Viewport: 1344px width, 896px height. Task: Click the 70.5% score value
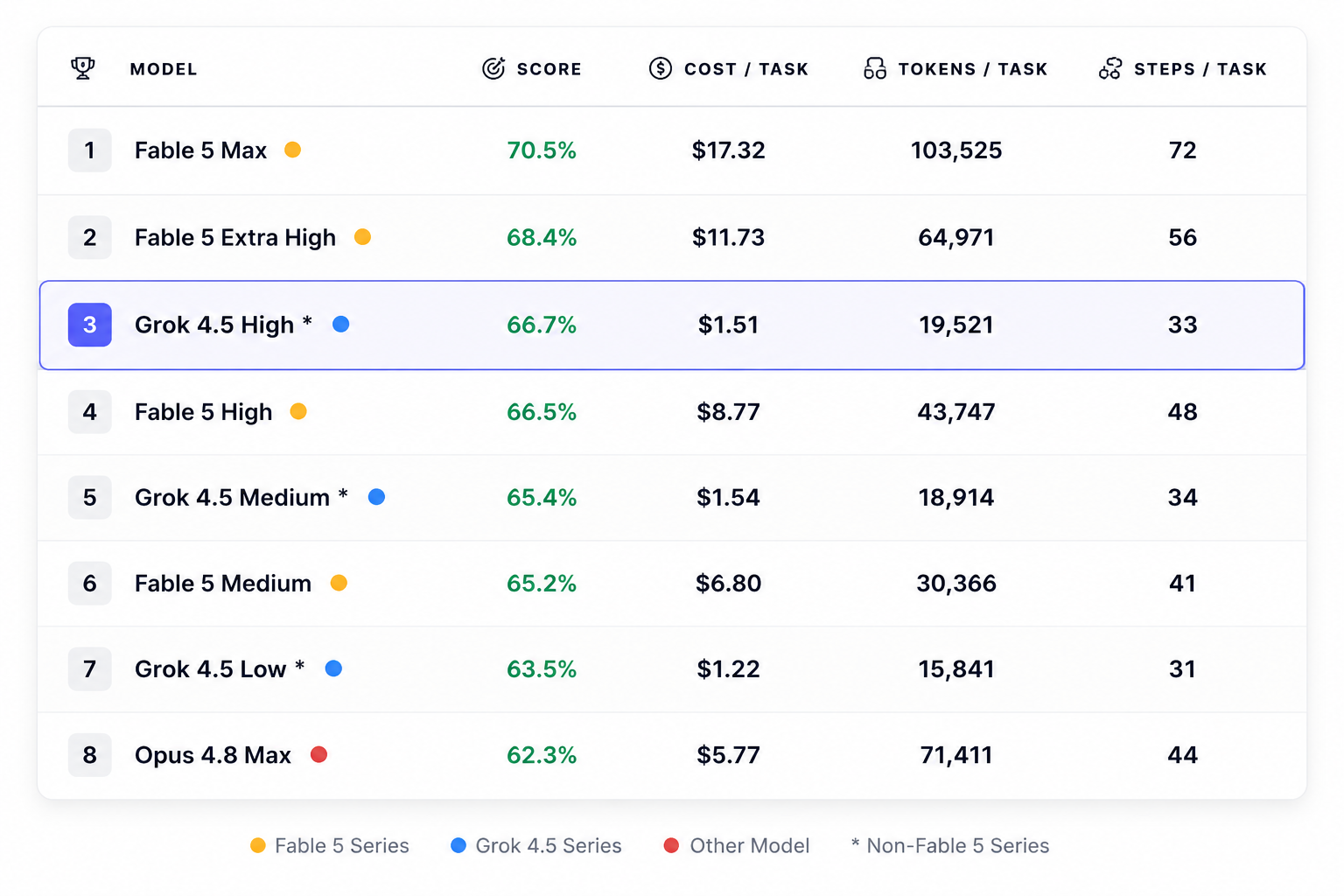click(542, 150)
